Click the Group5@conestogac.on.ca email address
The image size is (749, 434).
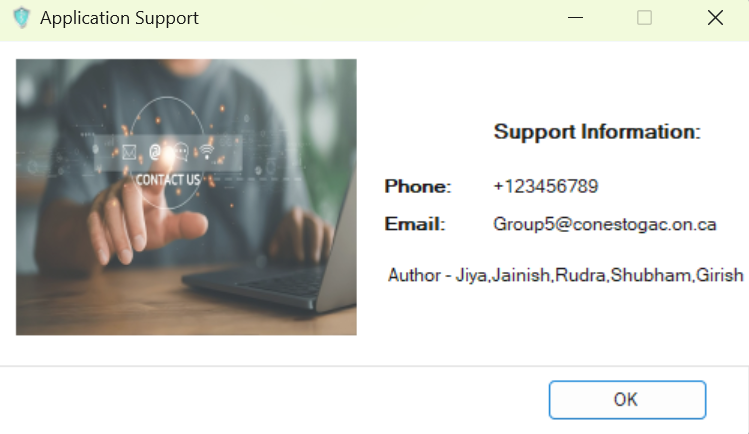pos(605,224)
